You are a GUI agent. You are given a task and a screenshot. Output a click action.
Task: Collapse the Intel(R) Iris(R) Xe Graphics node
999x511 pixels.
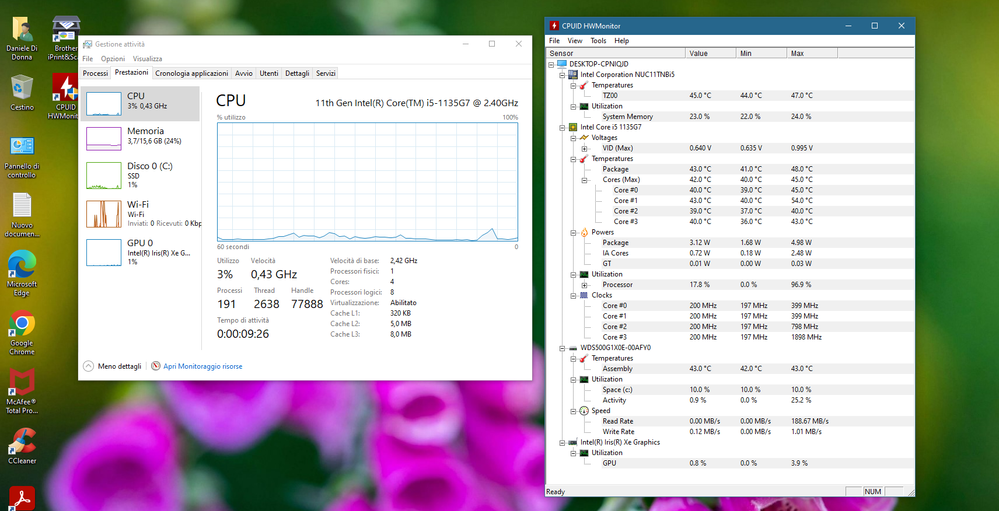click(562, 442)
